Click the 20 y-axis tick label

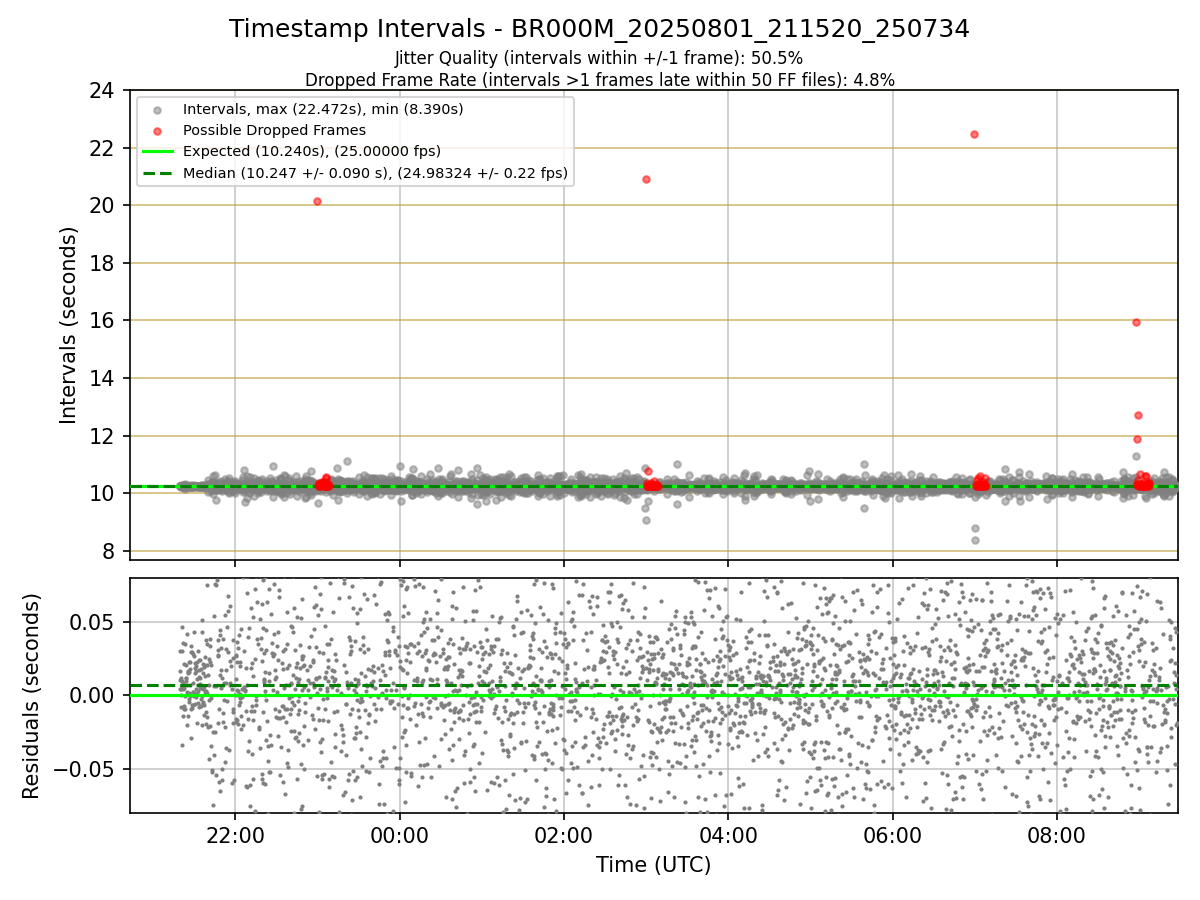tap(101, 206)
